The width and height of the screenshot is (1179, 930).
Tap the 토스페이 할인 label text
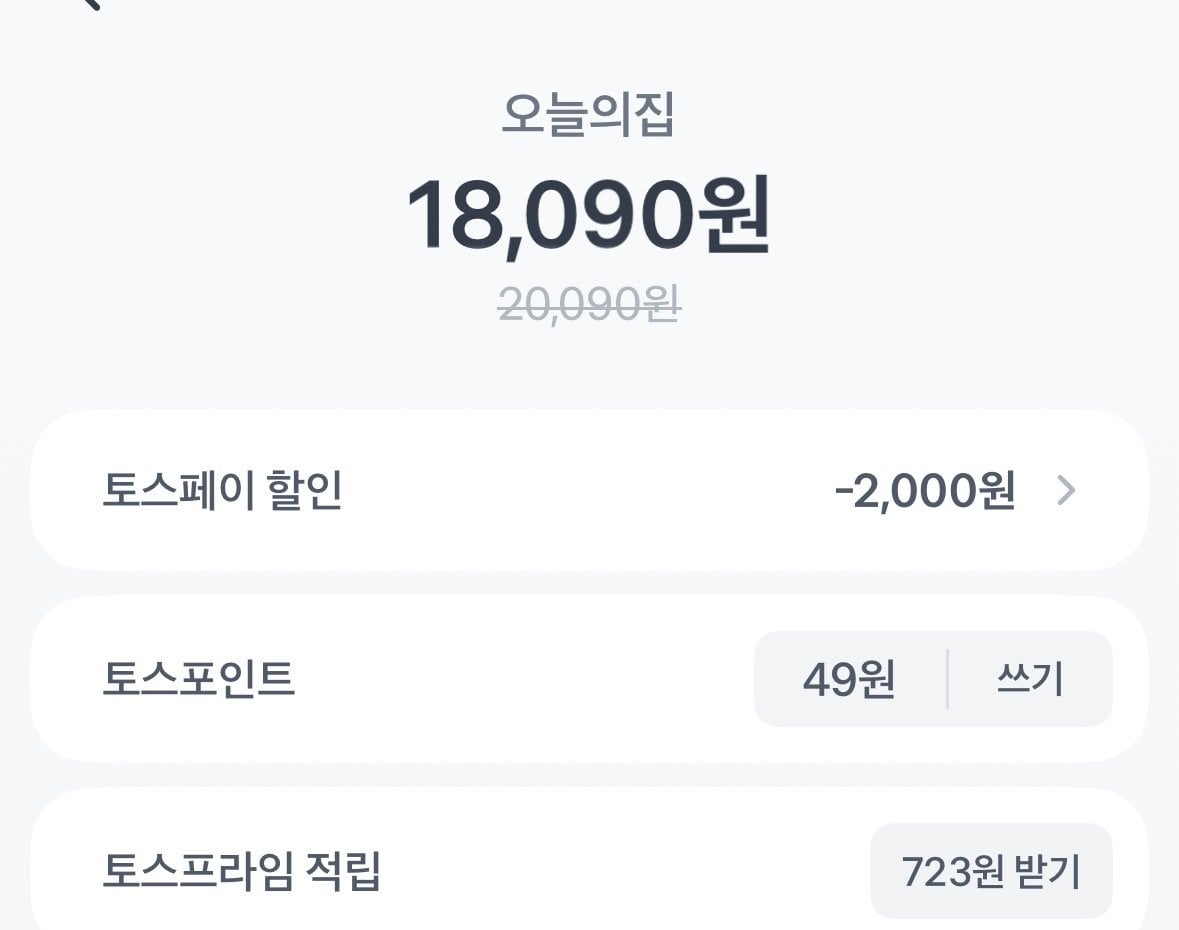click(222, 490)
